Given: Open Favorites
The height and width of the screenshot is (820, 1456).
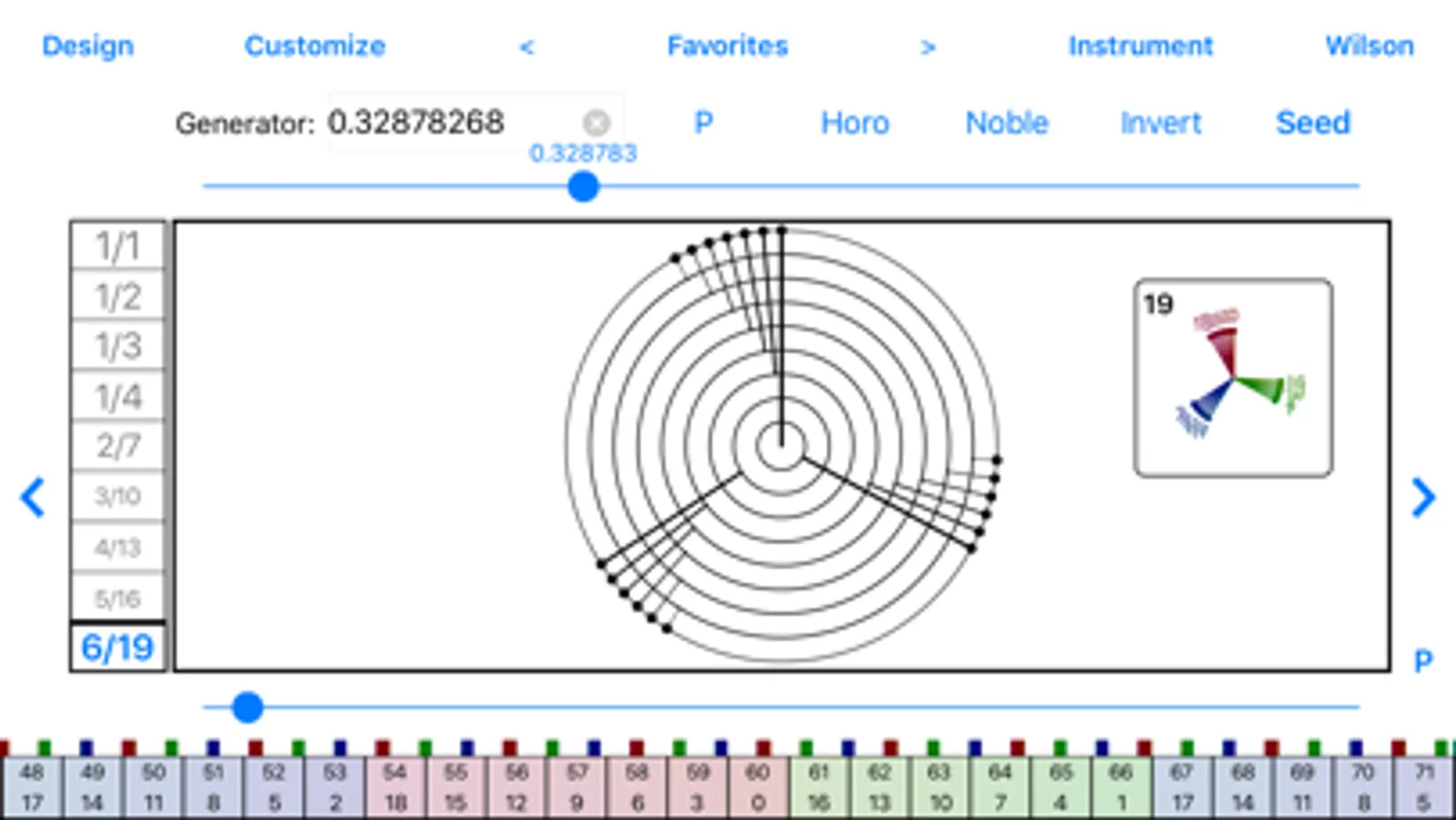Looking at the screenshot, I should [x=728, y=46].
